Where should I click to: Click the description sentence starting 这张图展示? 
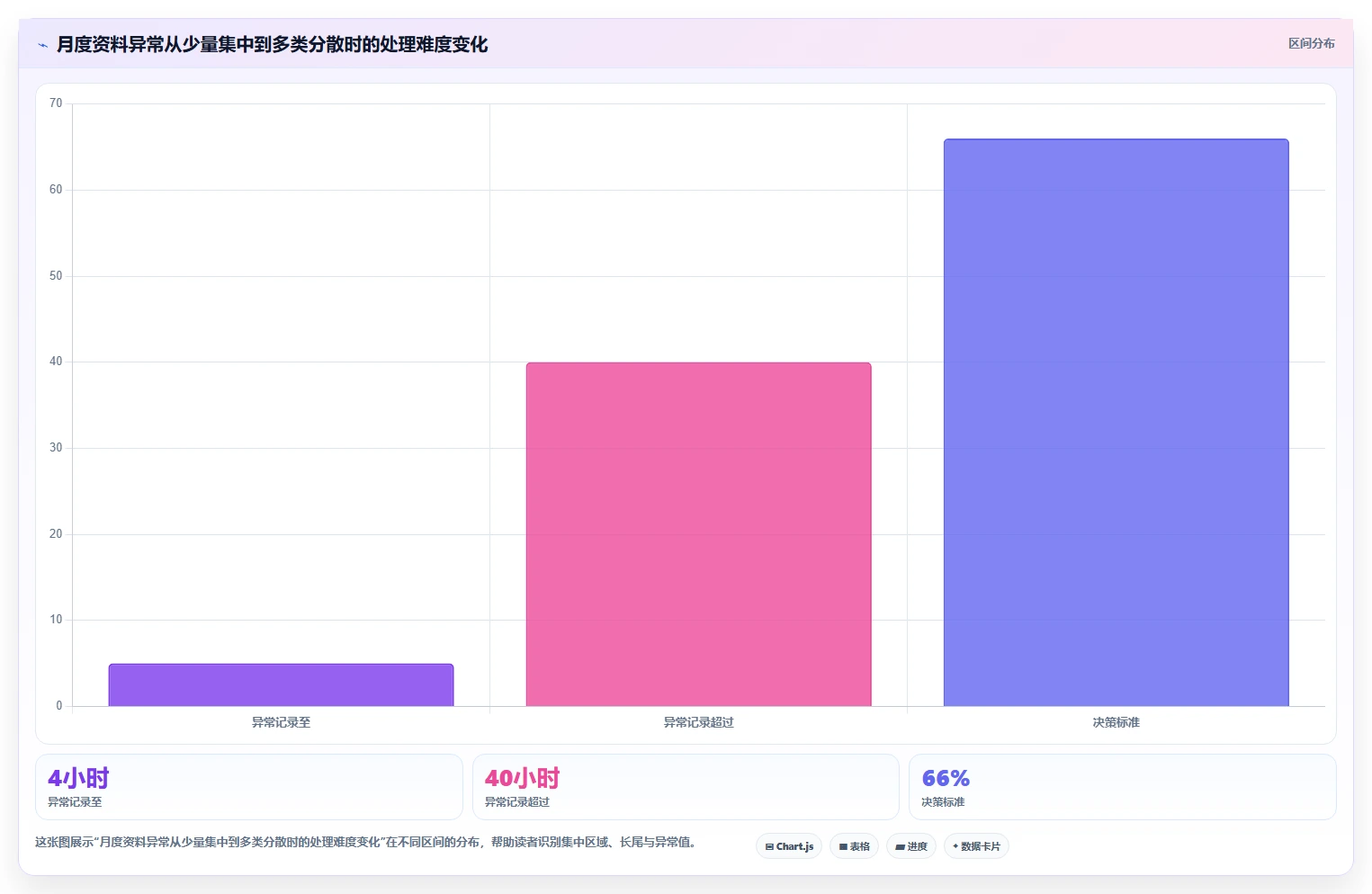(365, 843)
